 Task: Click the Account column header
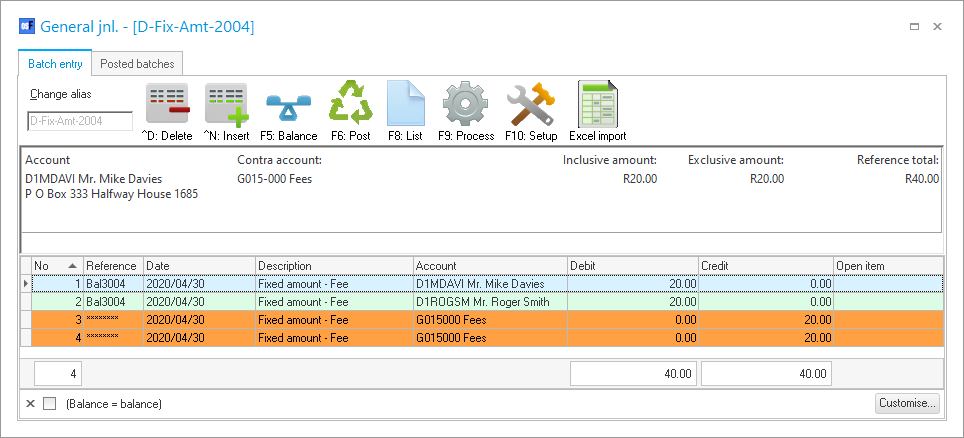pyautogui.click(x=489, y=266)
